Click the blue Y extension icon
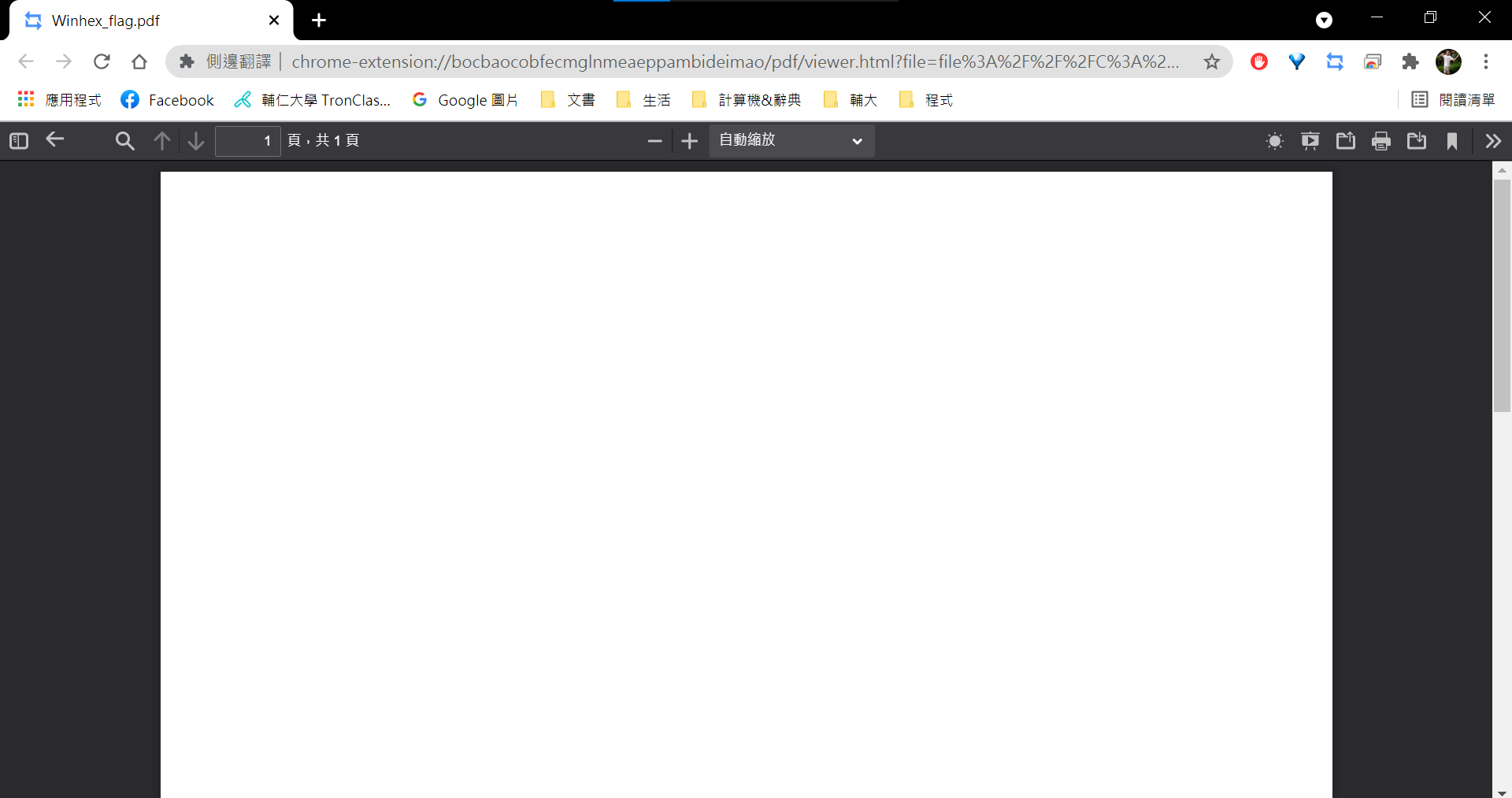The width and height of the screenshot is (1512, 798). coord(1297,61)
